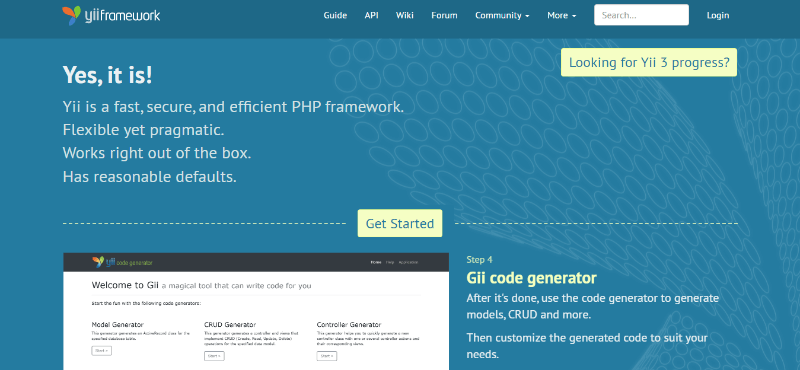
Task: Click Start under Controller Generator in screenshot
Action: click(327, 356)
